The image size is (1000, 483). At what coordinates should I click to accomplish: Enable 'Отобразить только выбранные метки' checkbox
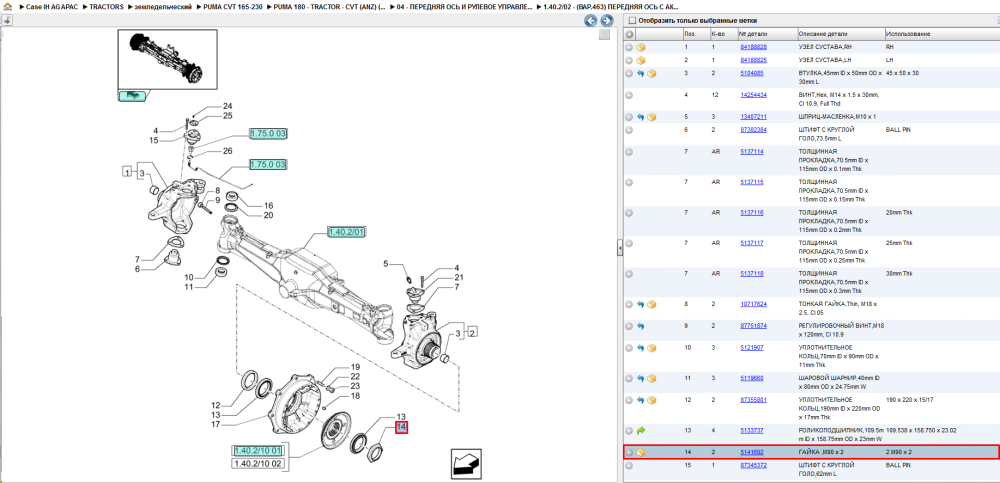click(631, 20)
